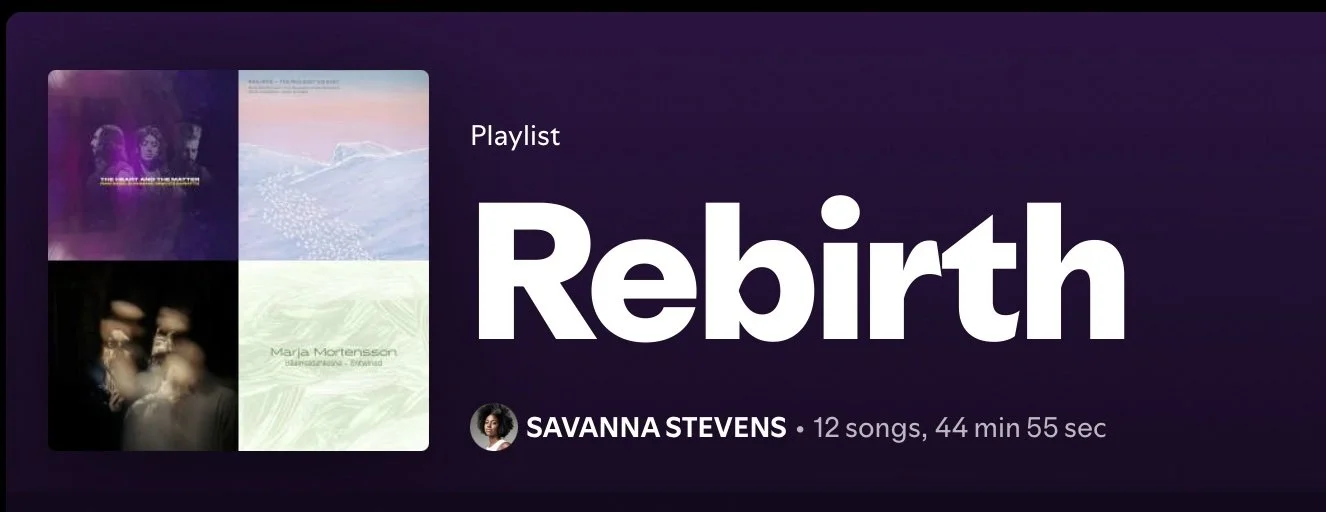Viewport: 1326px width, 512px height.
Task: Click the small subtitle under Marja Mortensson
Action: tap(333, 366)
